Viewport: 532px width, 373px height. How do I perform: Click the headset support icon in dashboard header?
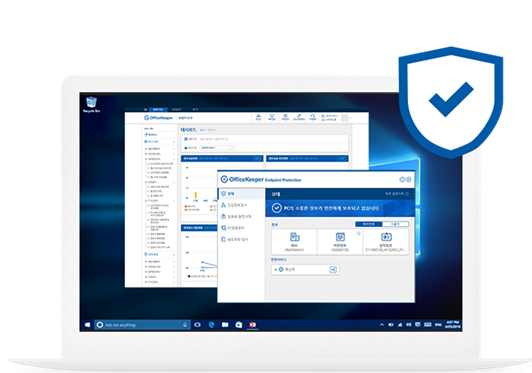pyautogui.click(x=312, y=117)
